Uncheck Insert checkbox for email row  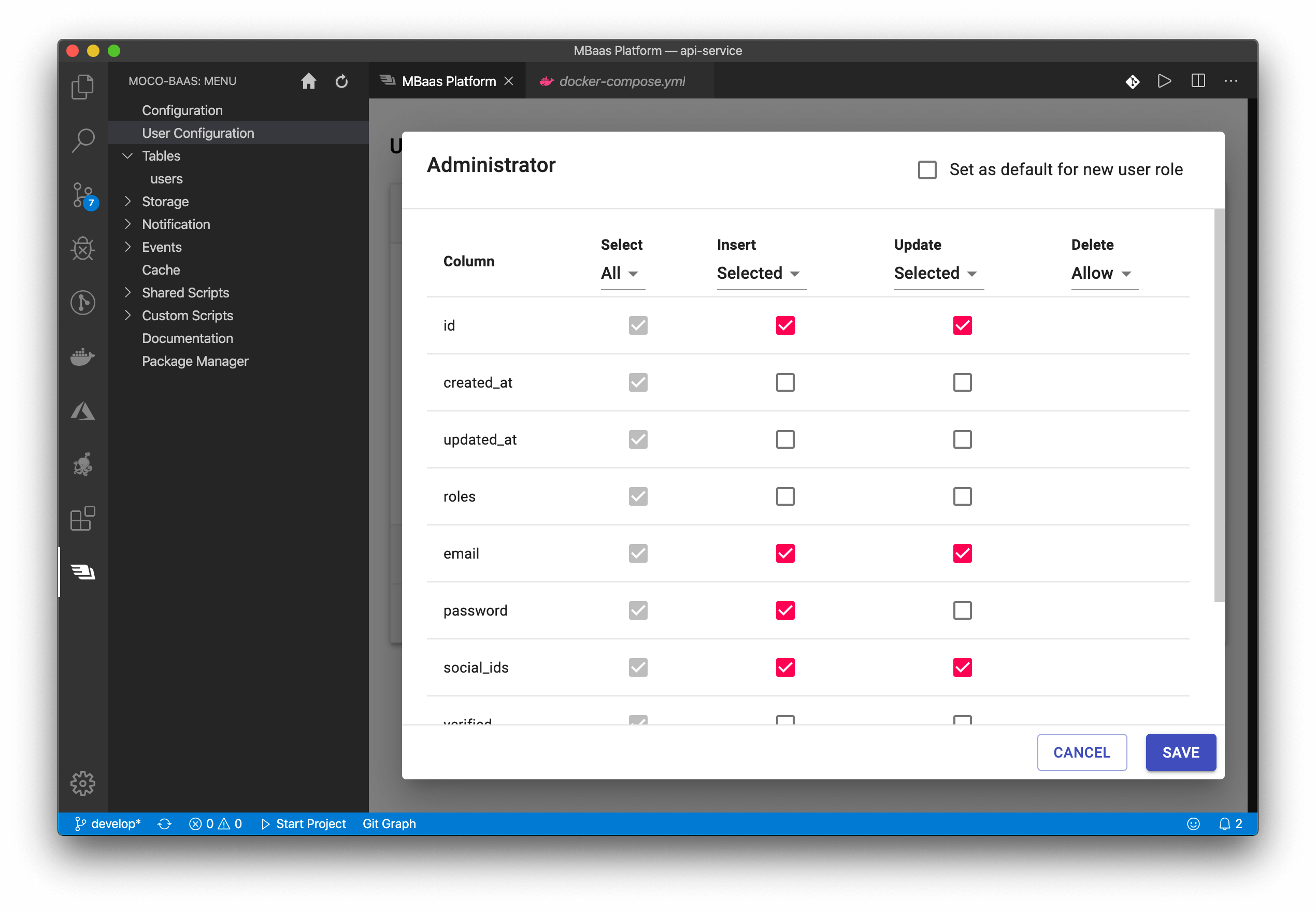coord(785,553)
